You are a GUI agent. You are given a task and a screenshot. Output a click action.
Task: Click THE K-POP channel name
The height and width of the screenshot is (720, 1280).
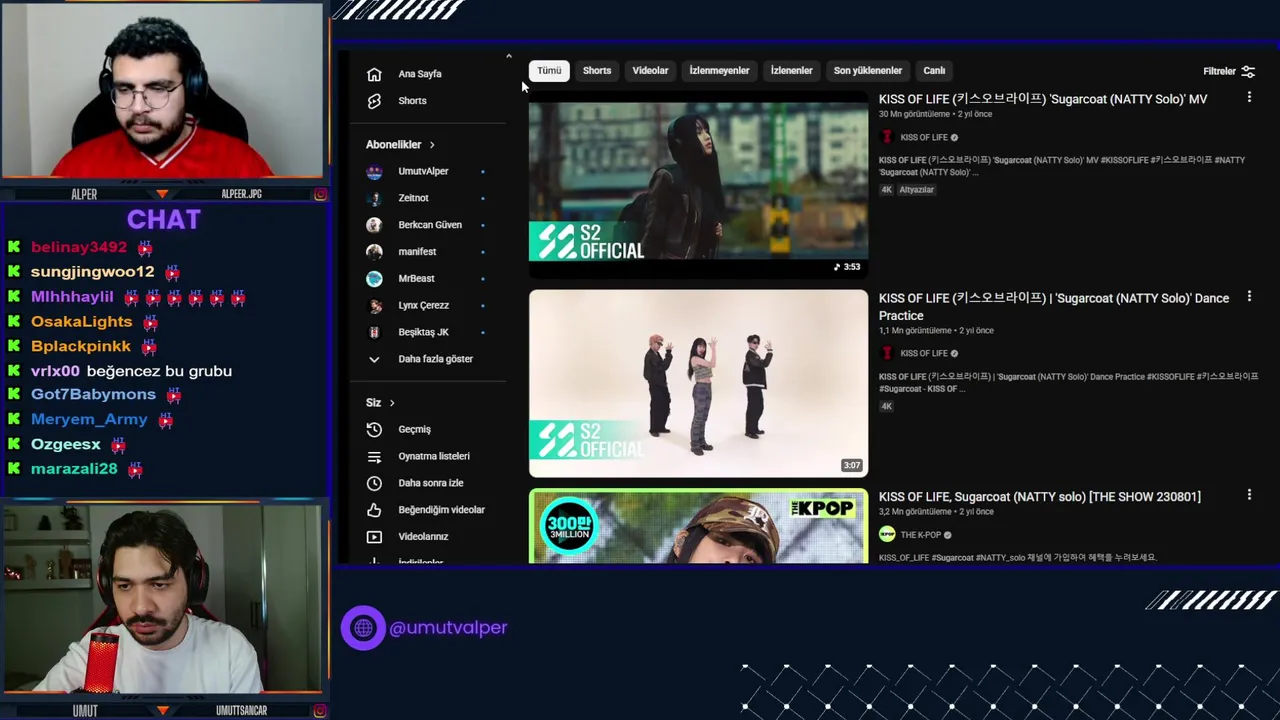pyautogui.click(x=921, y=535)
